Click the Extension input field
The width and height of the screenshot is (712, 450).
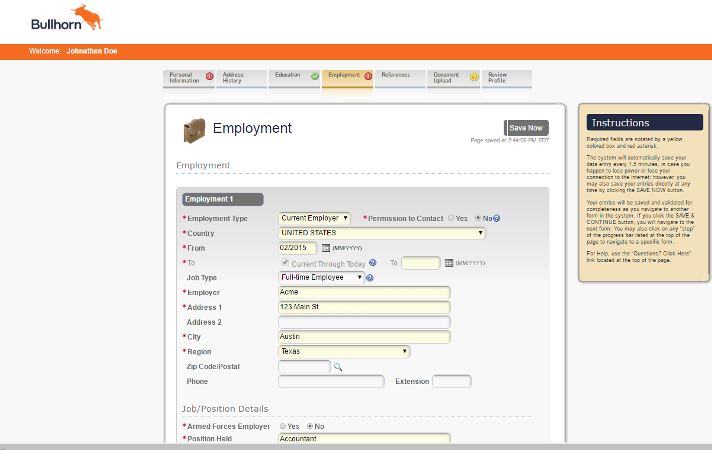tap(452, 381)
